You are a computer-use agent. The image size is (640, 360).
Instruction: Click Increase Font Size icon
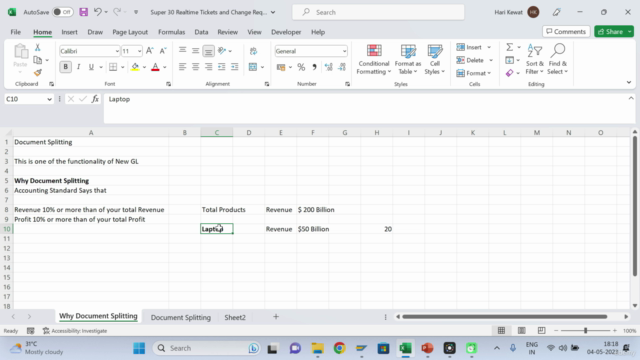(x=150, y=51)
